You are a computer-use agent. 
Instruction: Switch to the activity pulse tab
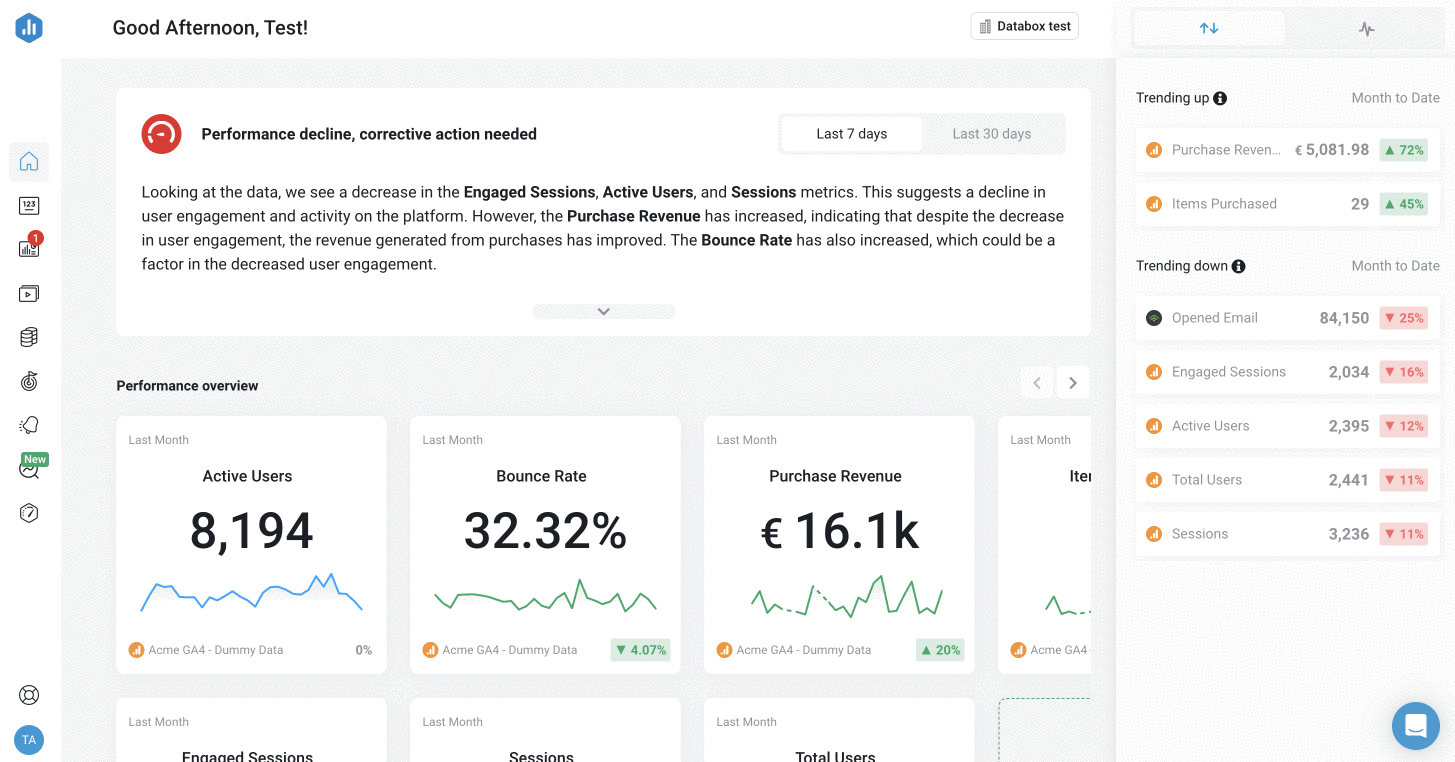[x=1366, y=28]
